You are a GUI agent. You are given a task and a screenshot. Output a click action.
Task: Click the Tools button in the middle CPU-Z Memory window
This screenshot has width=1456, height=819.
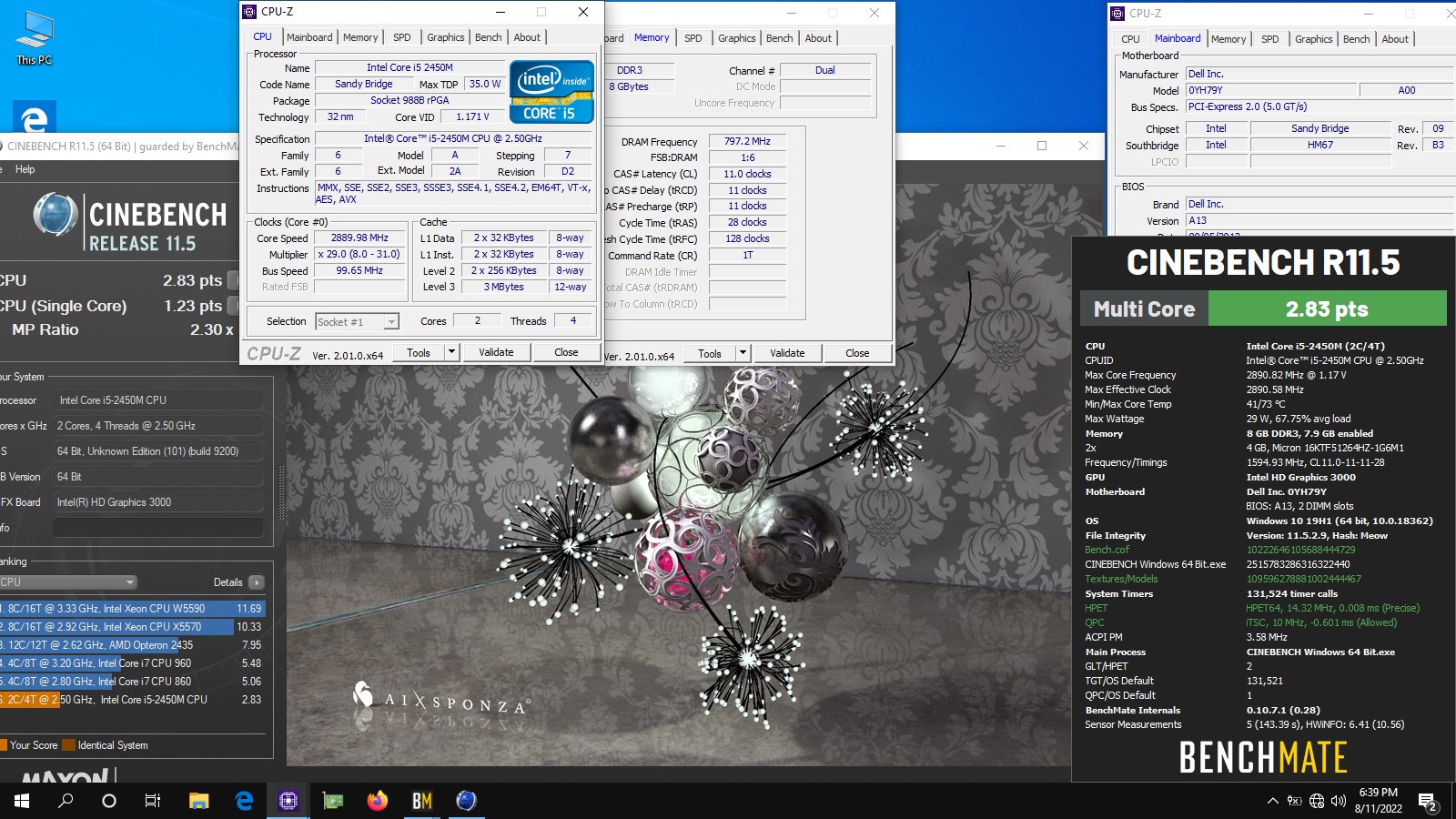click(710, 353)
